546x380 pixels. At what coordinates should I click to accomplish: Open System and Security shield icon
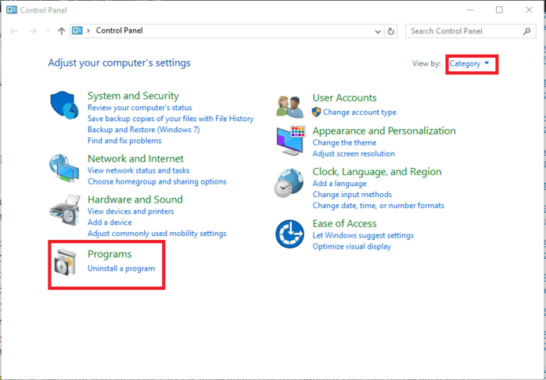click(64, 105)
